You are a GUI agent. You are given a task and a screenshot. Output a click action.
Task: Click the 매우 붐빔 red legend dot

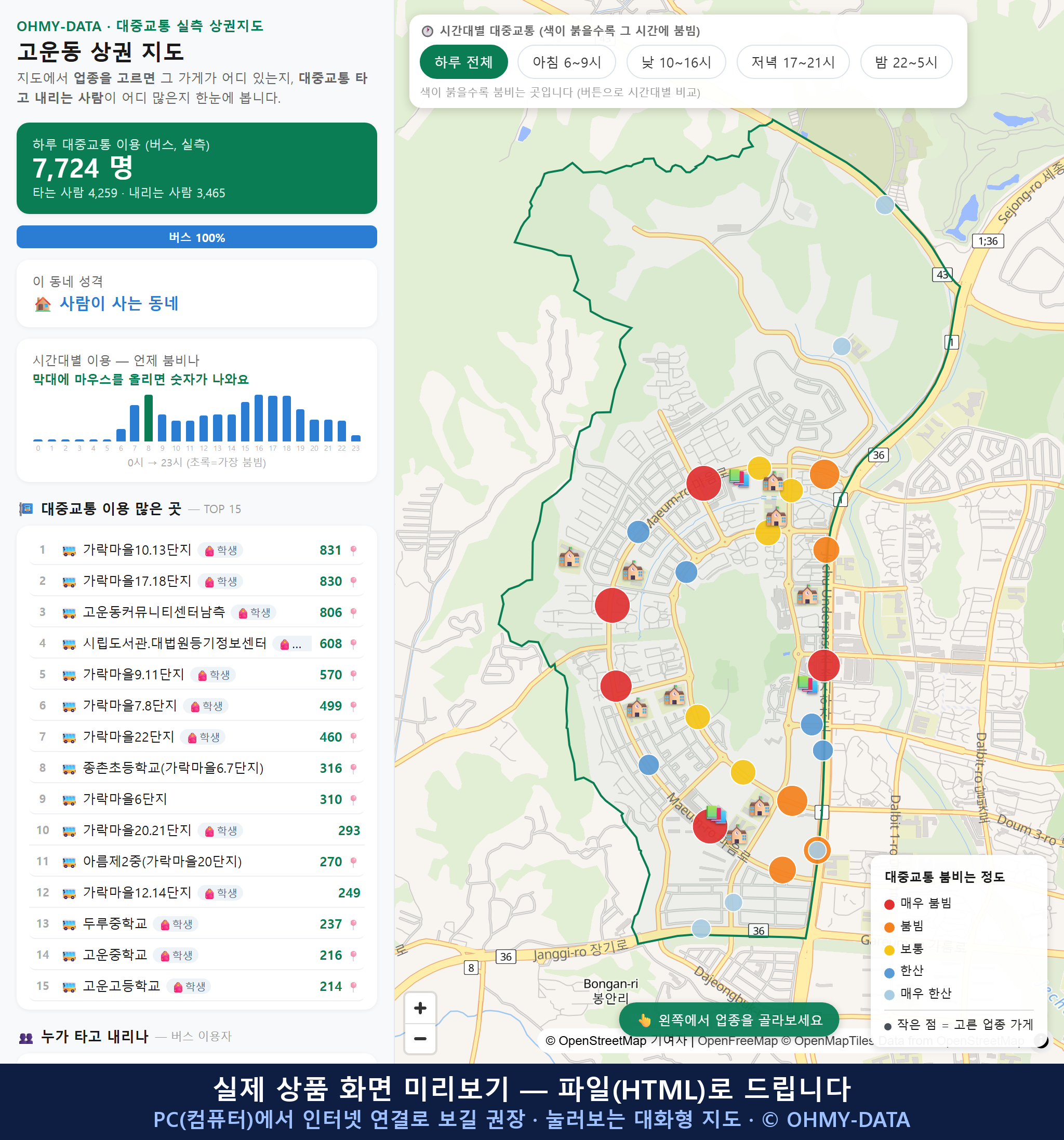889,904
